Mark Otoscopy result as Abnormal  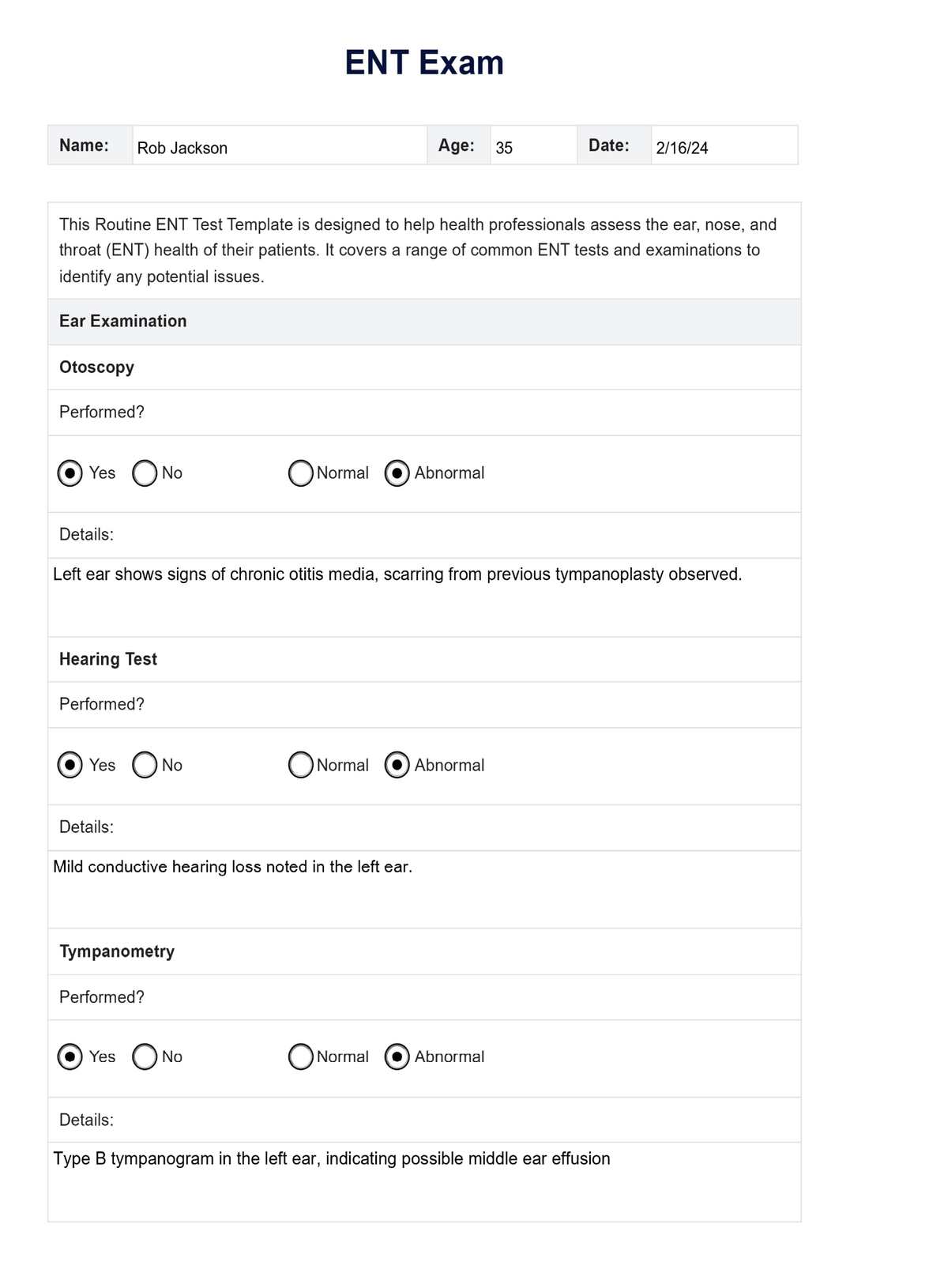(x=397, y=473)
